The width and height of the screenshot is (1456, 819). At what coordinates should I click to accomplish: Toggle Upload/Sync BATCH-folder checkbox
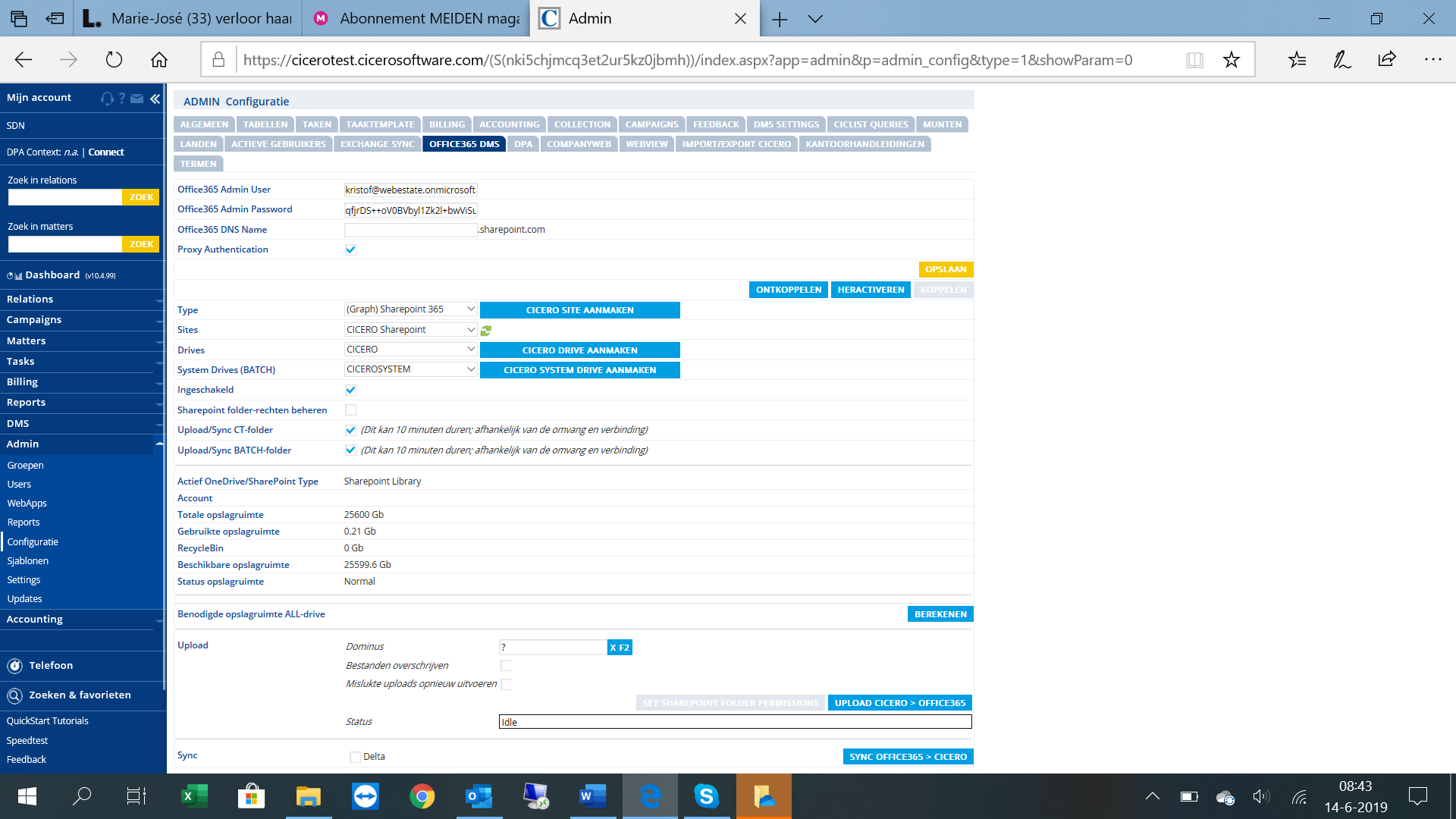pos(350,450)
